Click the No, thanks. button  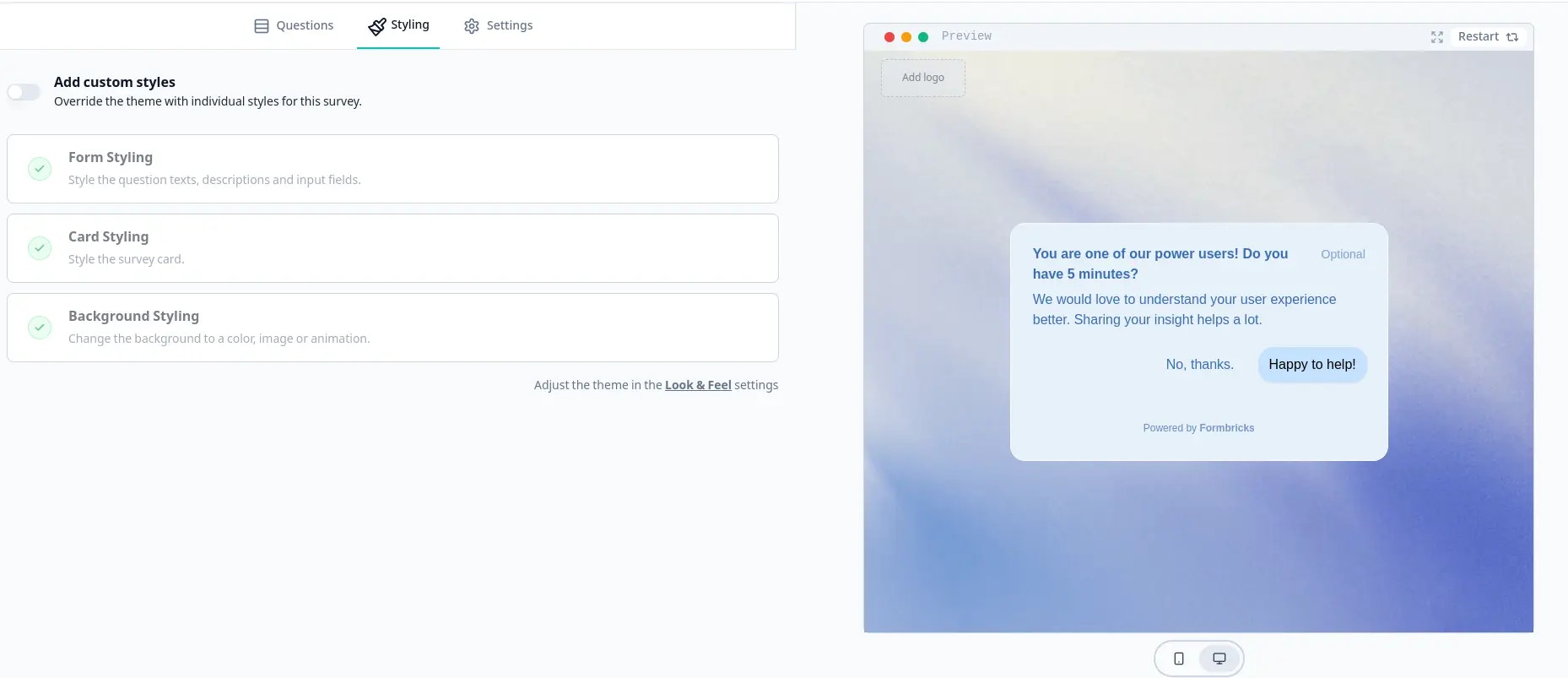pyautogui.click(x=1199, y=365)
